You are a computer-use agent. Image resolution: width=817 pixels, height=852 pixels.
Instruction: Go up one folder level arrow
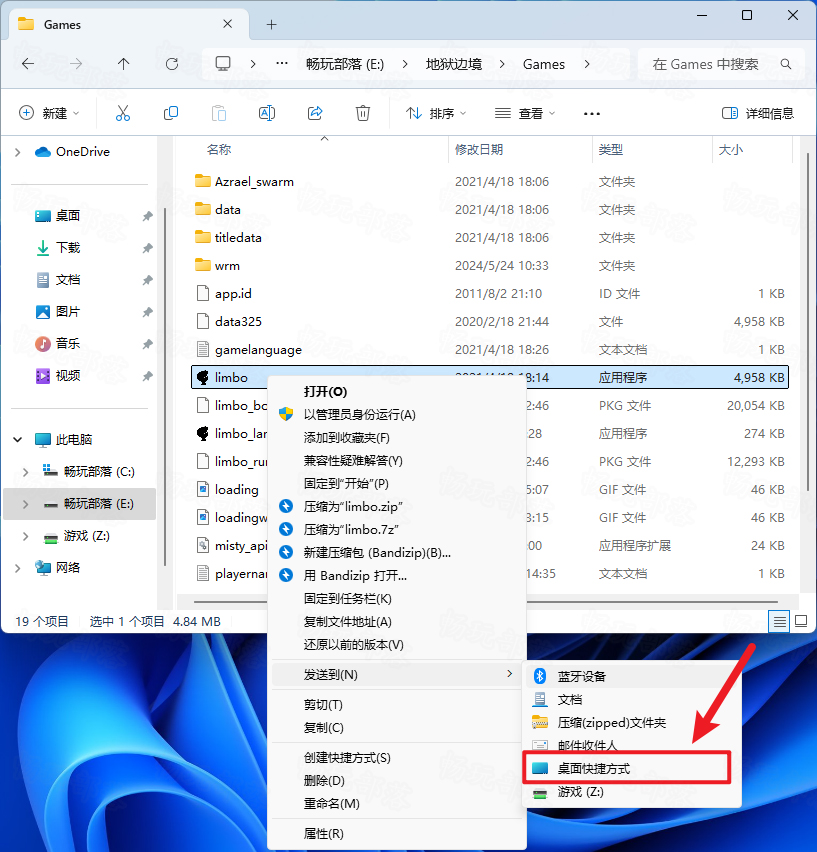point(124,64)
